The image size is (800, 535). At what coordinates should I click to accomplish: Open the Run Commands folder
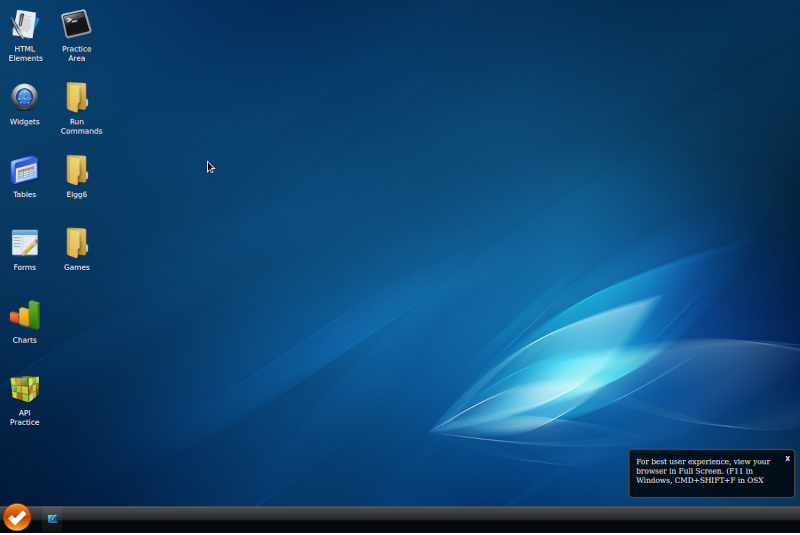tap(77, 97)
